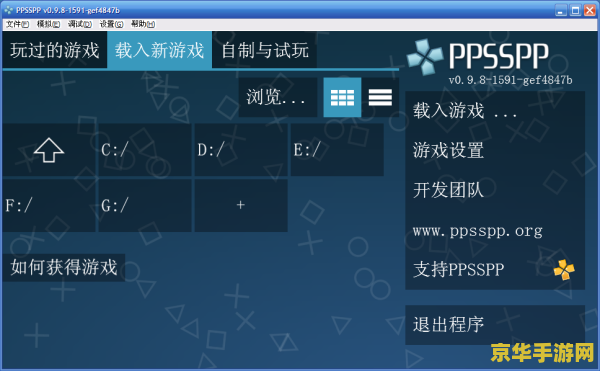Switch to 玩过的游戏 tab
The image size is (600, 371).
click(55, 50)
